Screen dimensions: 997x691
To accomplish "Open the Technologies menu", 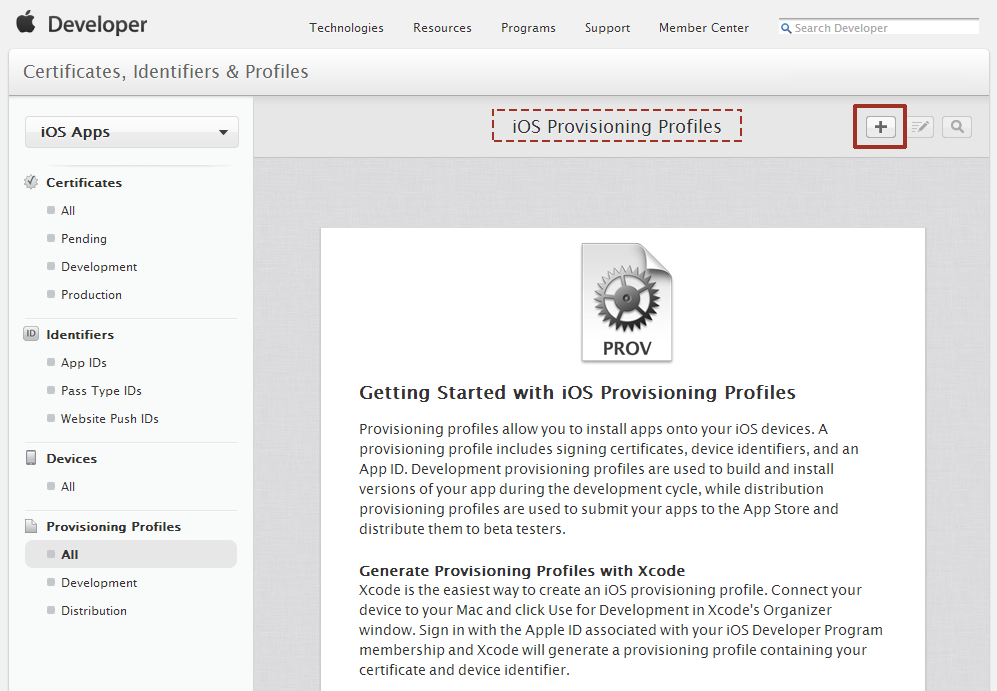I will (x=347, y=28).
